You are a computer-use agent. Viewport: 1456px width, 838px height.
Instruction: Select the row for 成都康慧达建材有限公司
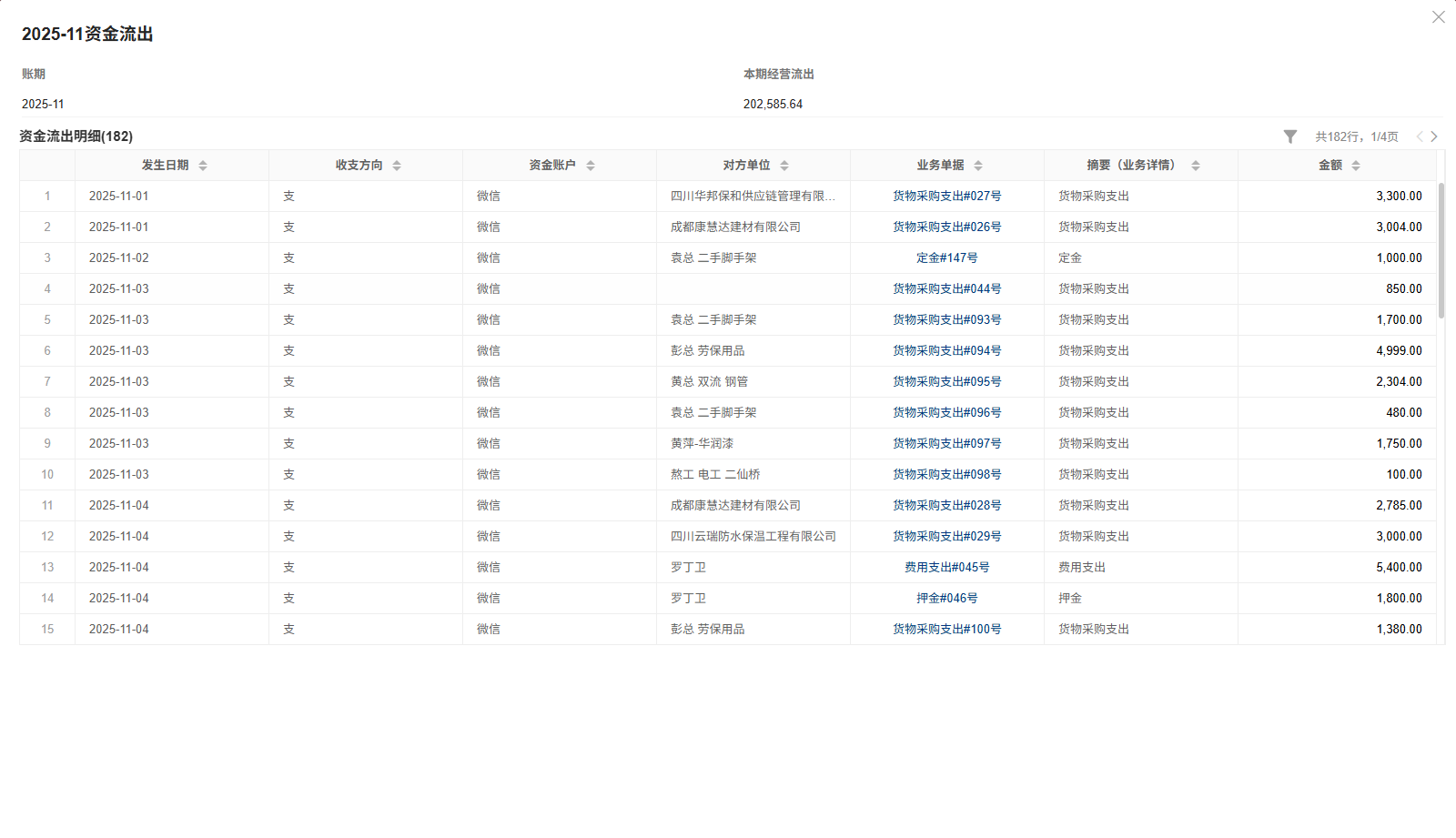pos(733,227)
